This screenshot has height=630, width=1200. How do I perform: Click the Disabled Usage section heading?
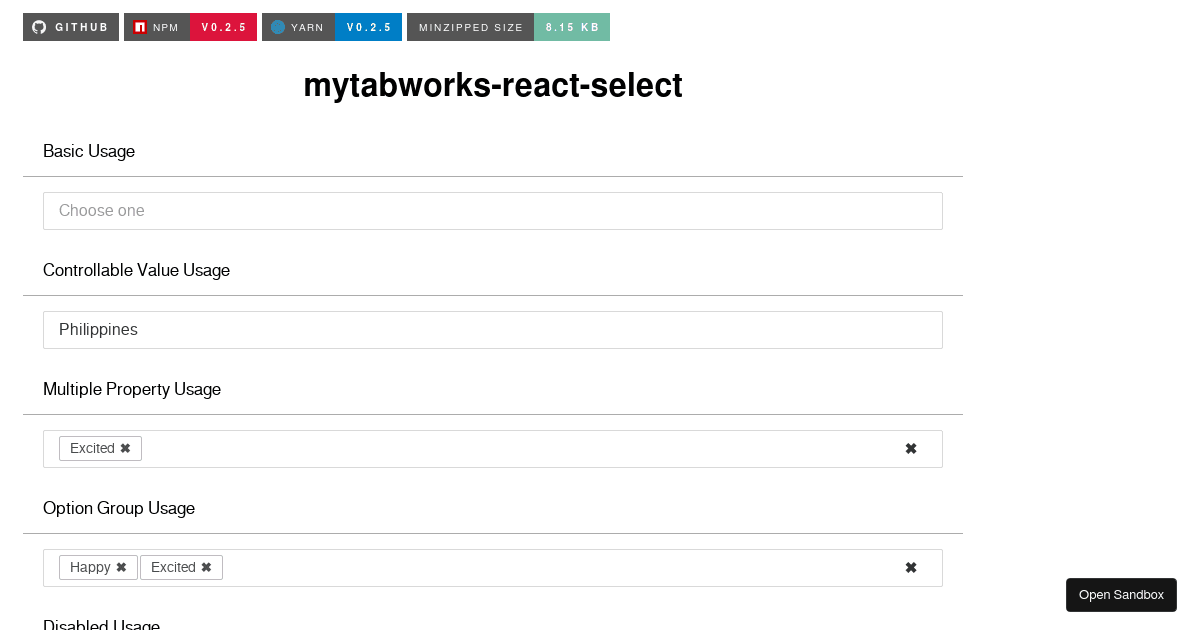click(x=101, y=624)
